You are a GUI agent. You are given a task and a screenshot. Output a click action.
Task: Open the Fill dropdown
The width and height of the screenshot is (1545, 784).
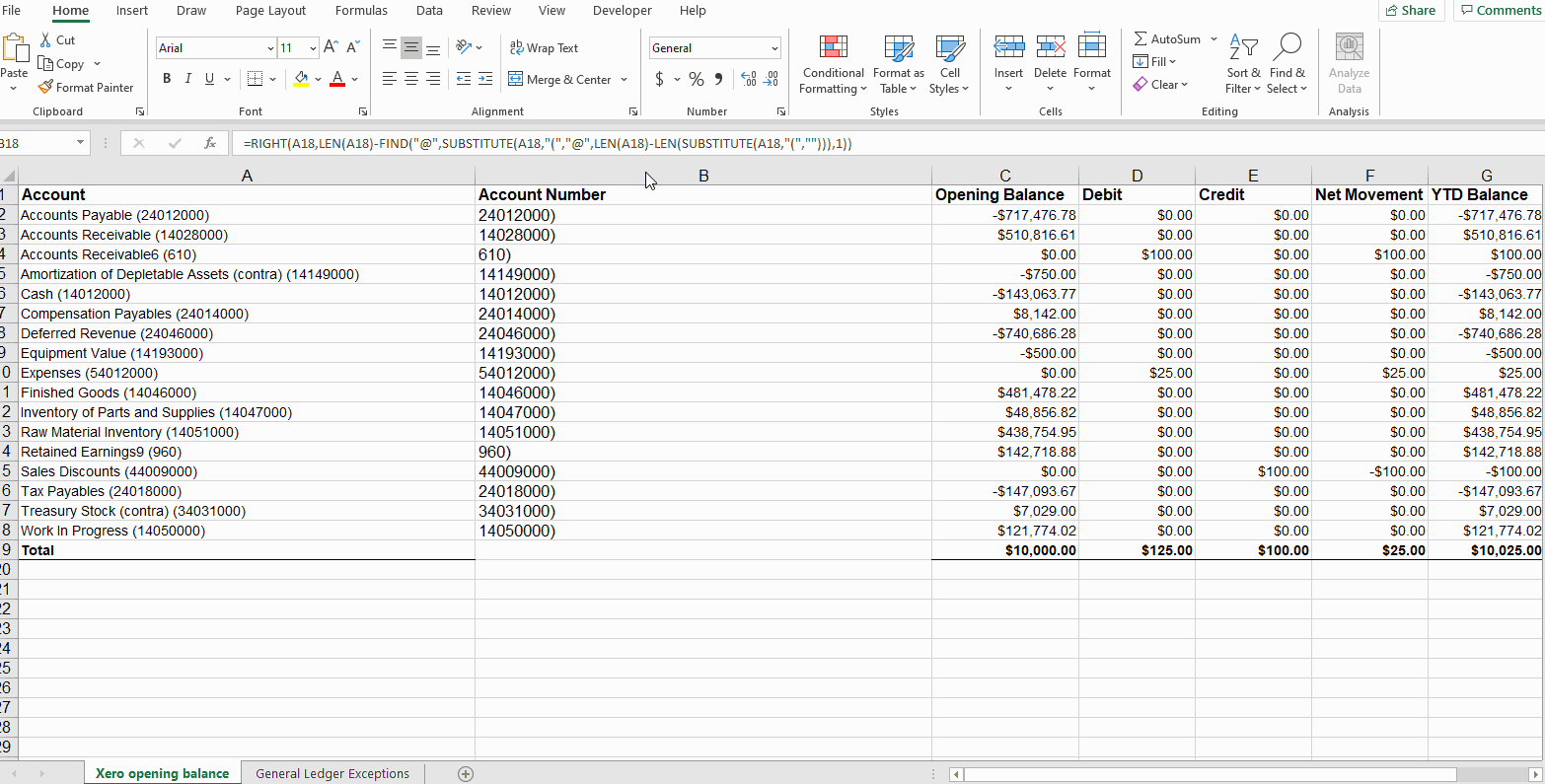(x=1154, y=61)
